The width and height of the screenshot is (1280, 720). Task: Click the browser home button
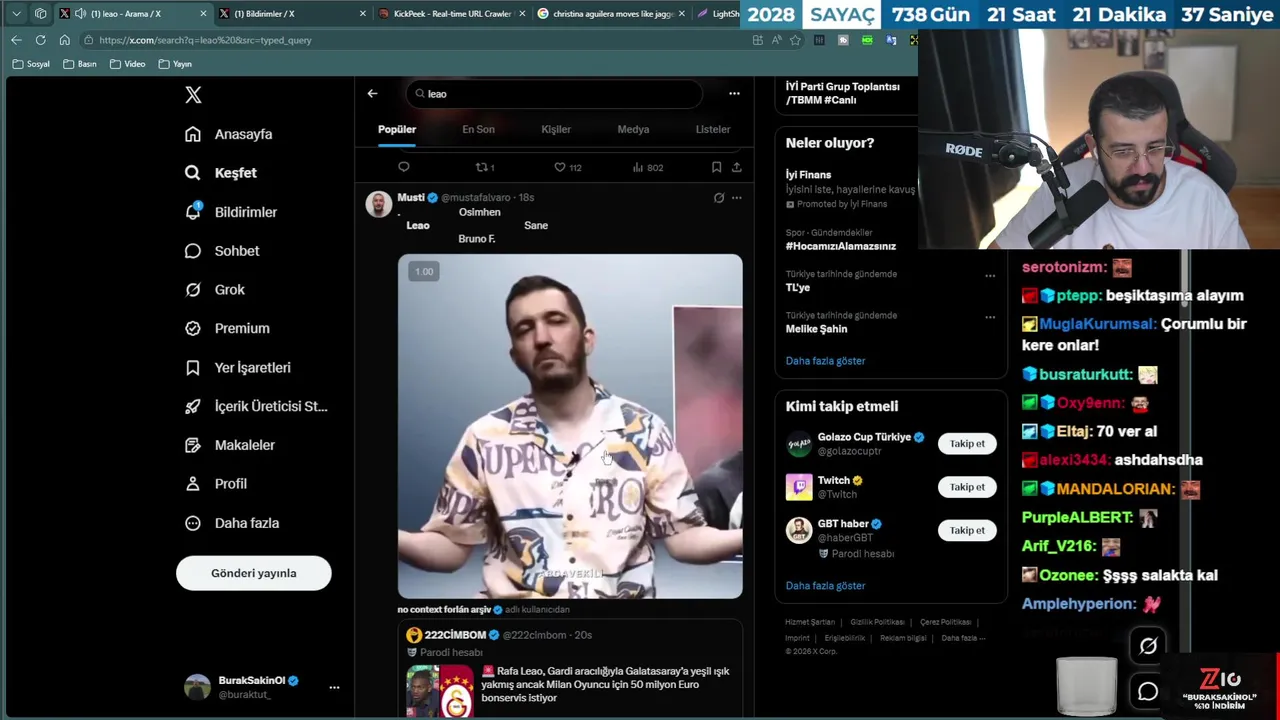tap(64, 40)
